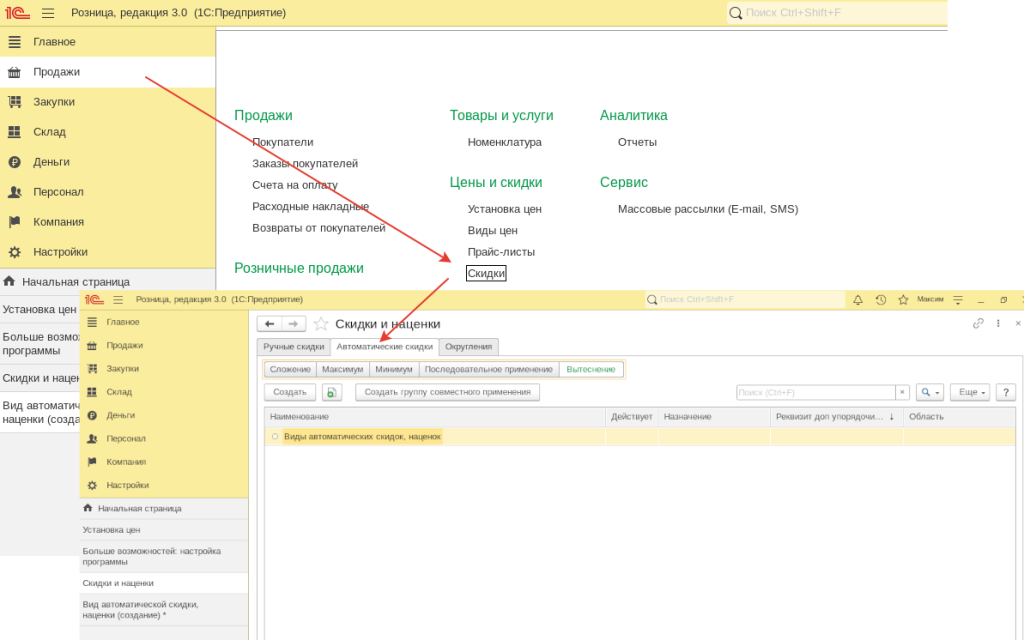Open the Расходные накладные link

coord(311,207)
